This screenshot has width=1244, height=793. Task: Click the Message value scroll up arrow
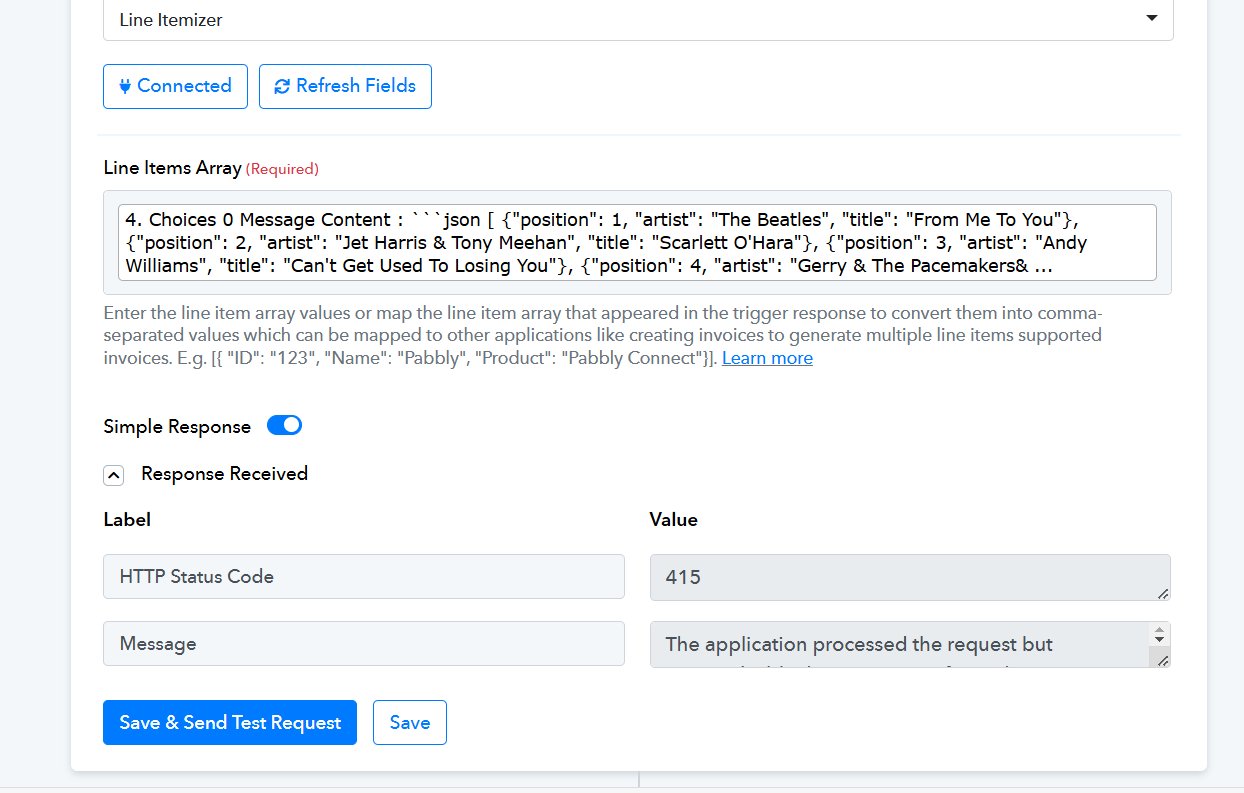[1160, 632]
